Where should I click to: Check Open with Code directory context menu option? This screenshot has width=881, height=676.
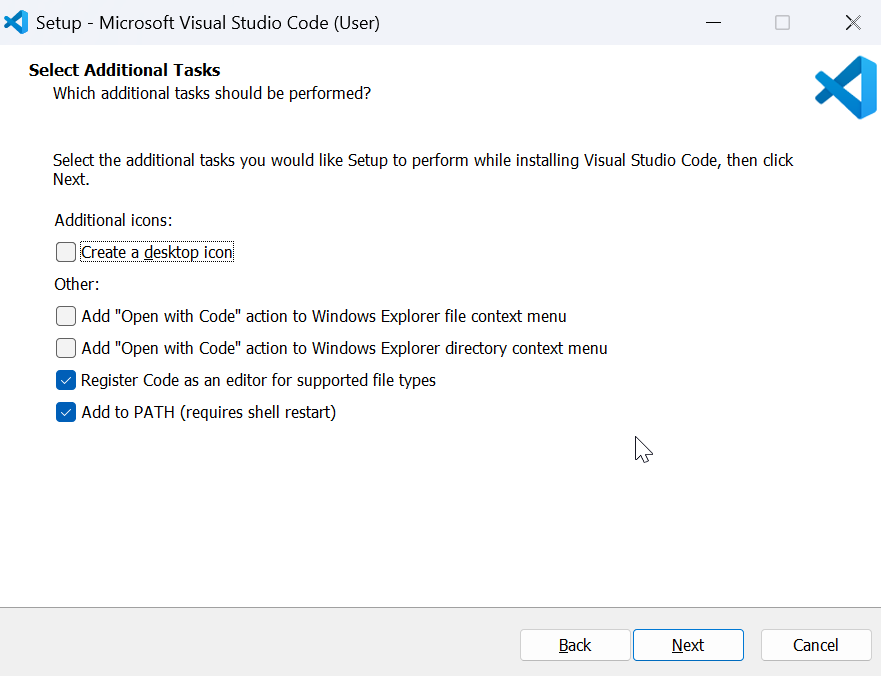tap(66, 348)
